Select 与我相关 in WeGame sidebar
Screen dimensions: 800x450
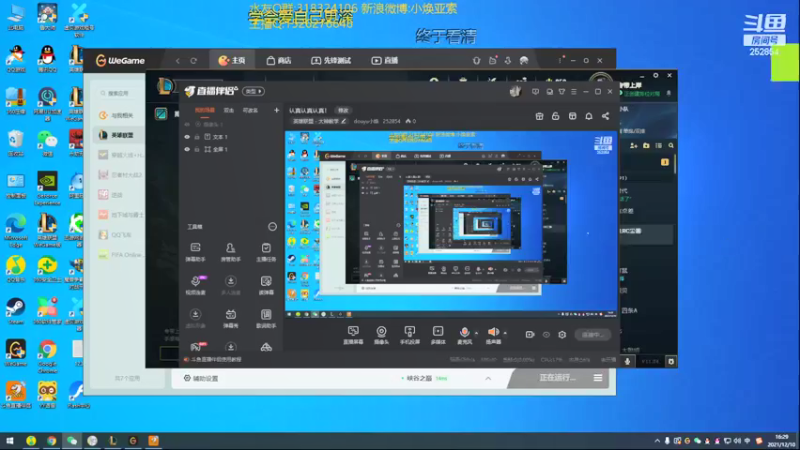coord(117,115)
